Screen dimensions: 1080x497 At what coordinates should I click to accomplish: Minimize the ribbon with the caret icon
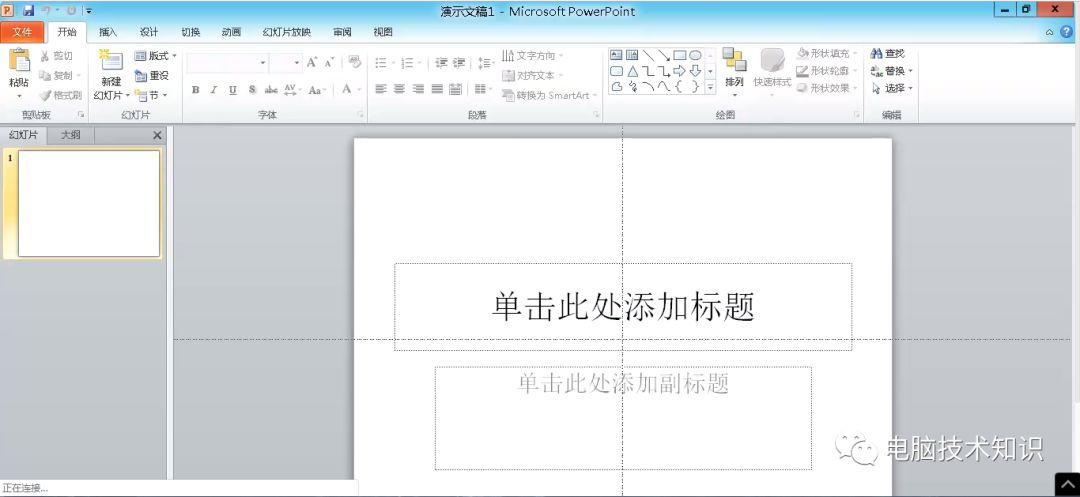[x=1049, y=32]
